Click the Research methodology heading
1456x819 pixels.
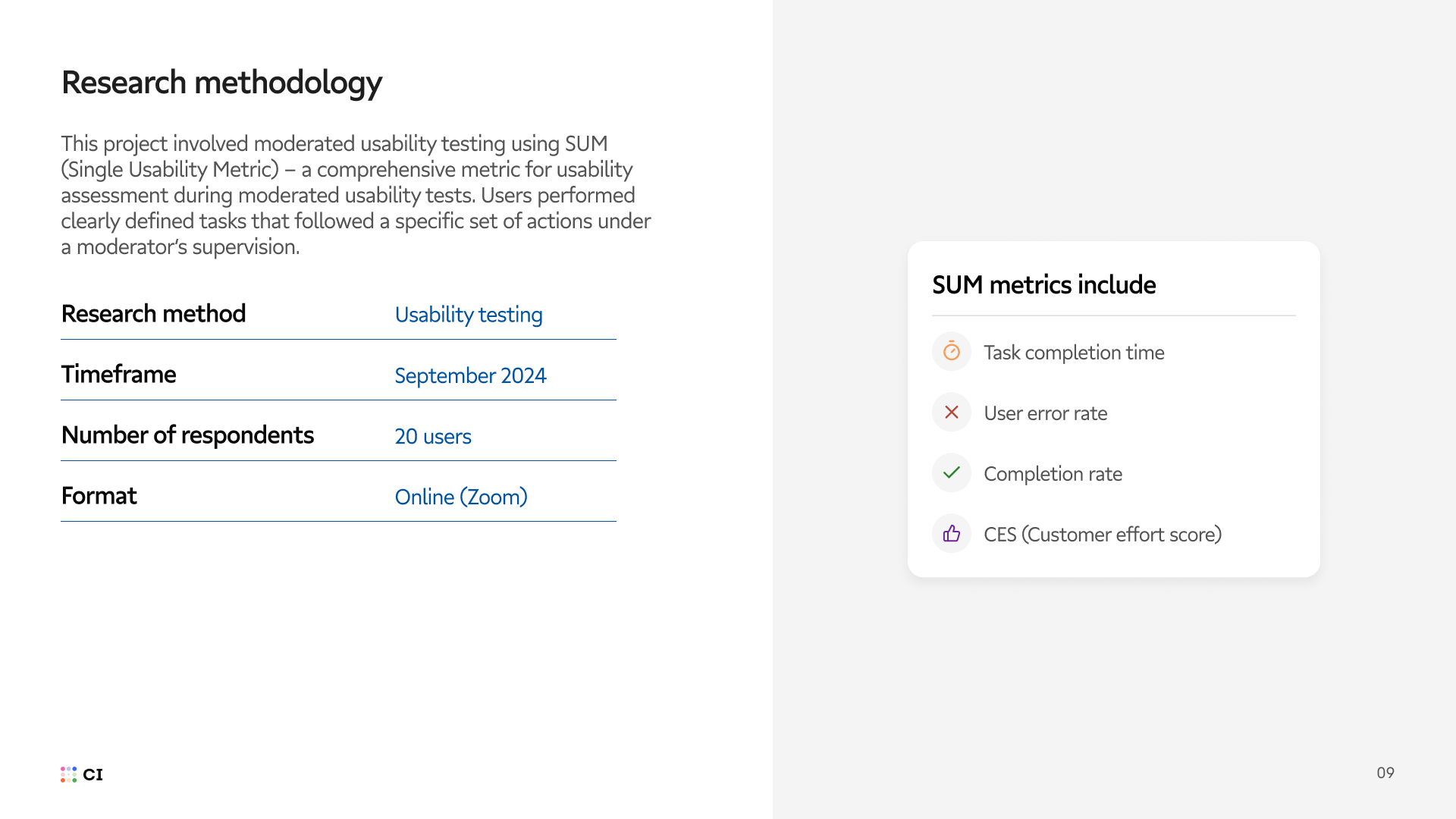click(221, 83)
